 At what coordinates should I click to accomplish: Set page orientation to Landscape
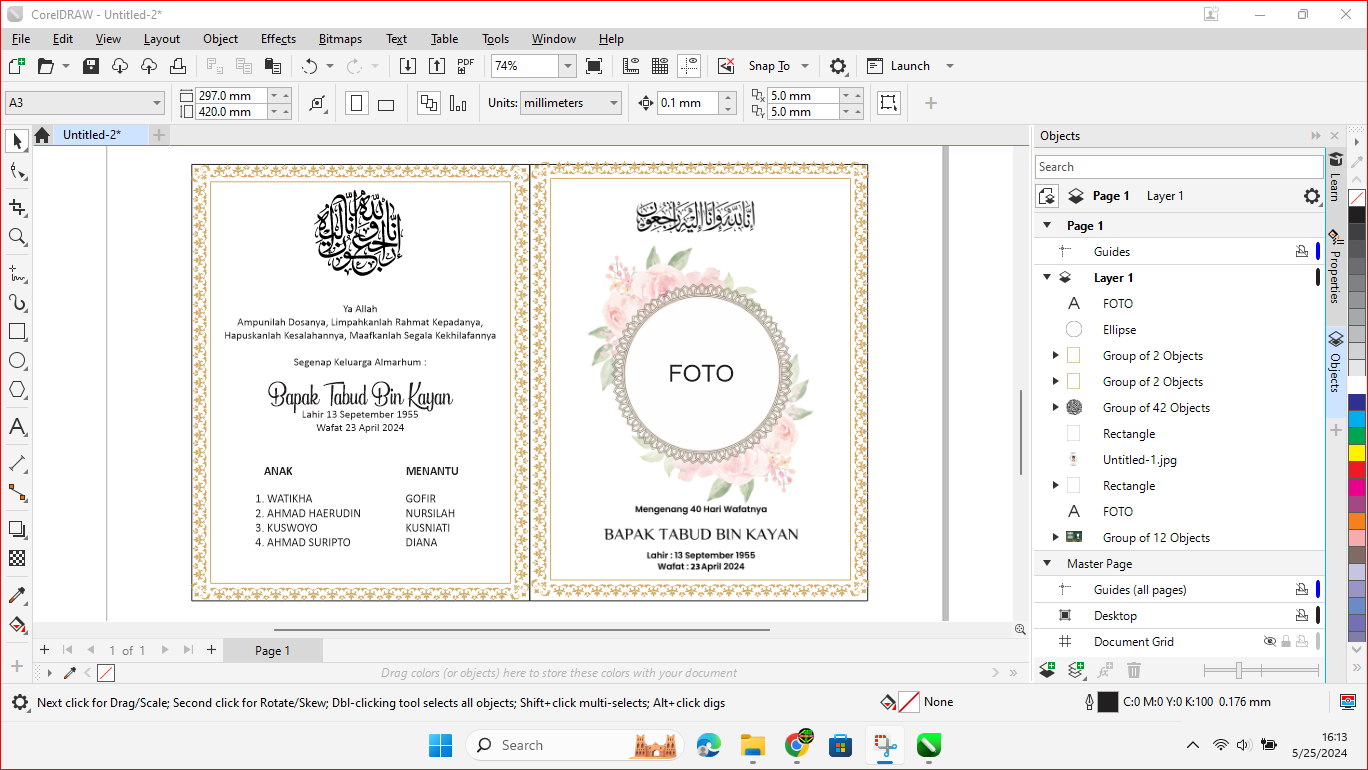point(386,103)
